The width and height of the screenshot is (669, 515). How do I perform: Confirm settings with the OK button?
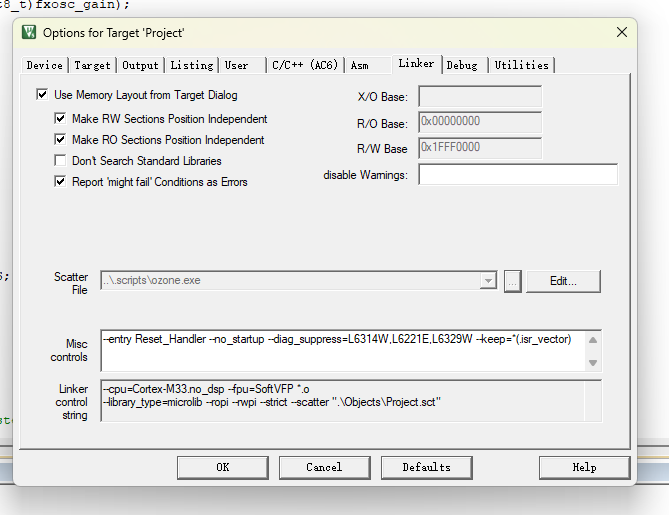[223, 468]
